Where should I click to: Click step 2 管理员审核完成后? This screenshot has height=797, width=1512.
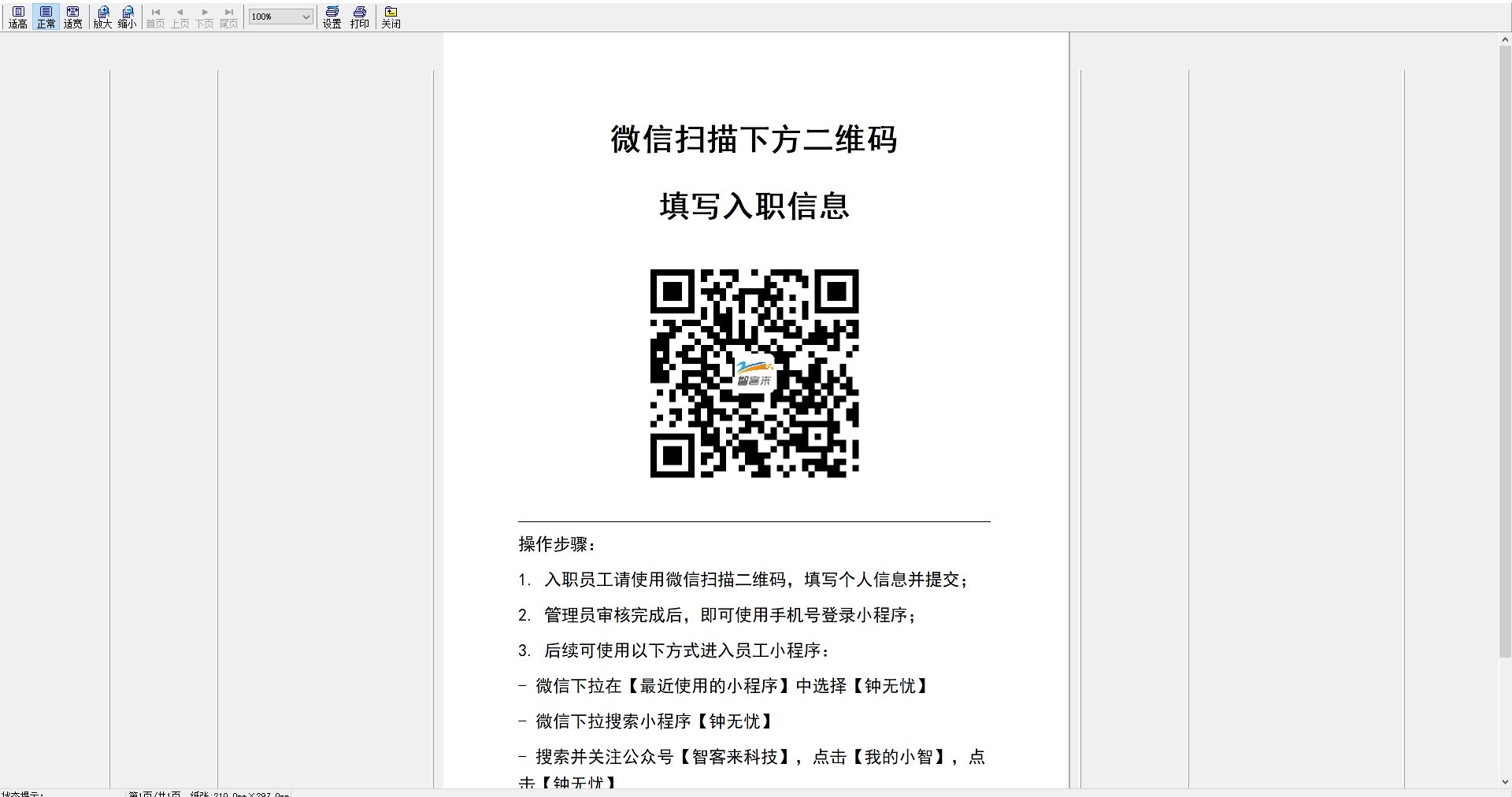tap(717, 615)
